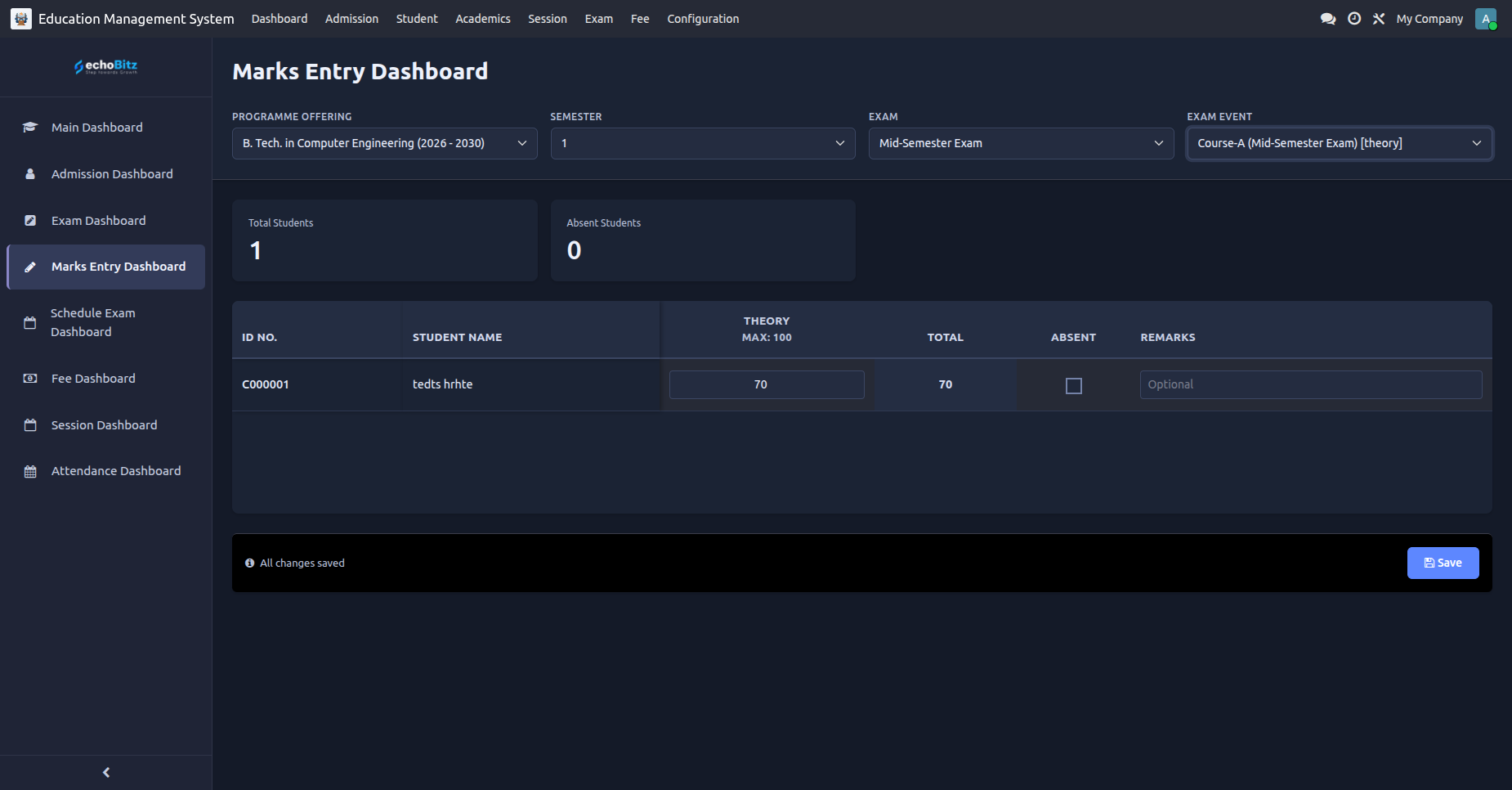
Task: Click the info icon beside All changes saved
Action: pos(250,563)
